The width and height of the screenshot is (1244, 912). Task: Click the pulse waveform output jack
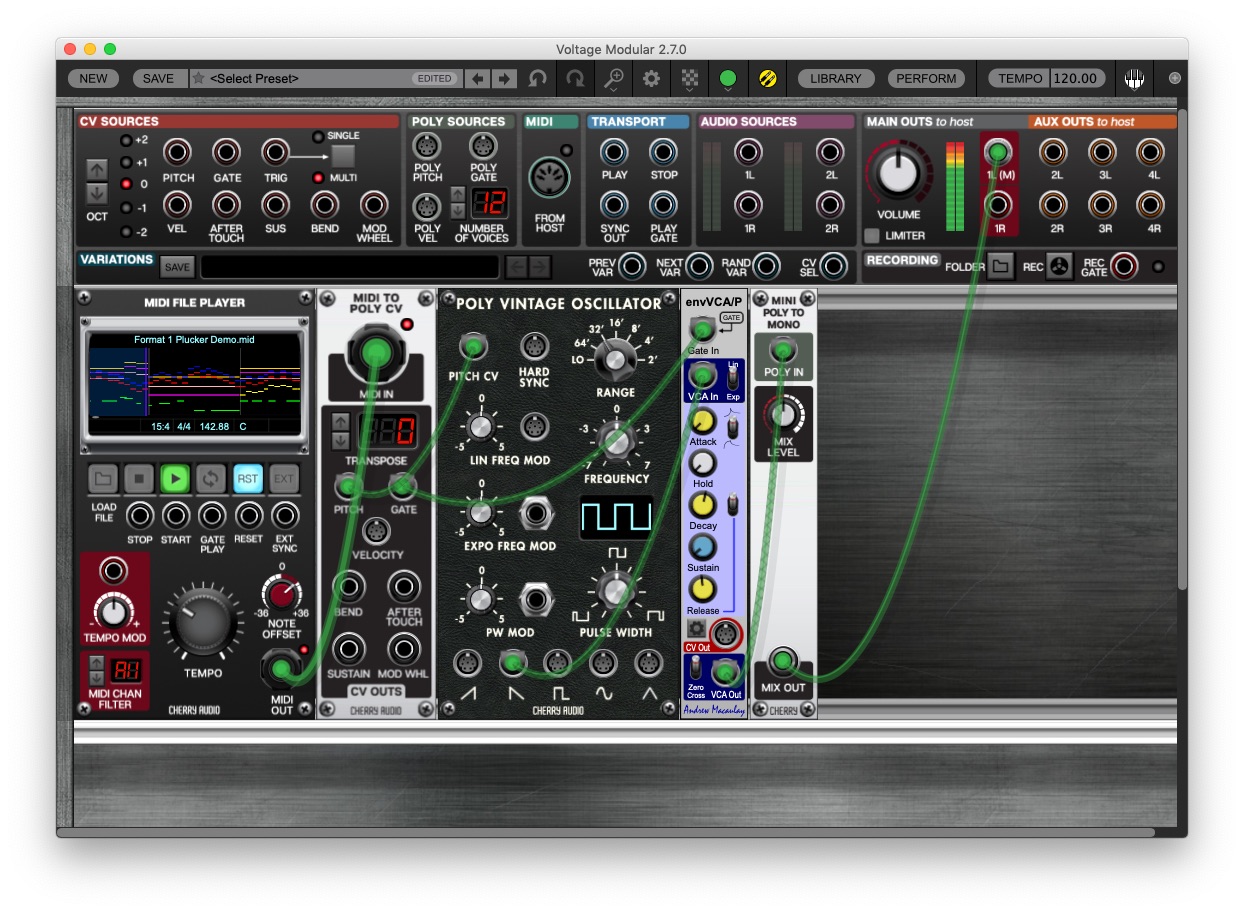coord(557,662)
